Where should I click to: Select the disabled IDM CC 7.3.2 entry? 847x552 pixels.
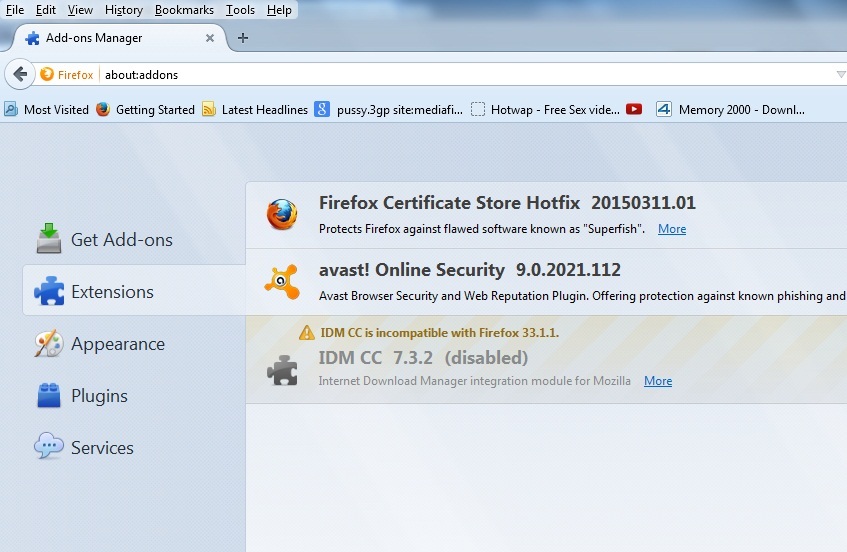click(546, 360)
